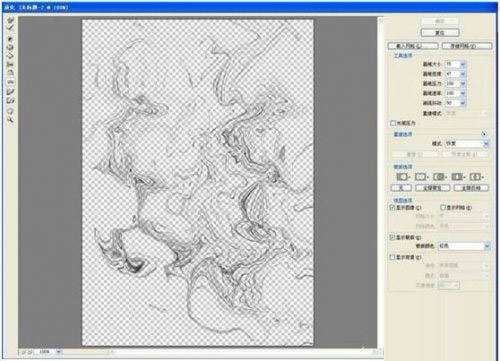This screenshot has height=361, width=500.
Task: Click the Reset (复位) button
Action: click(440, 33)
